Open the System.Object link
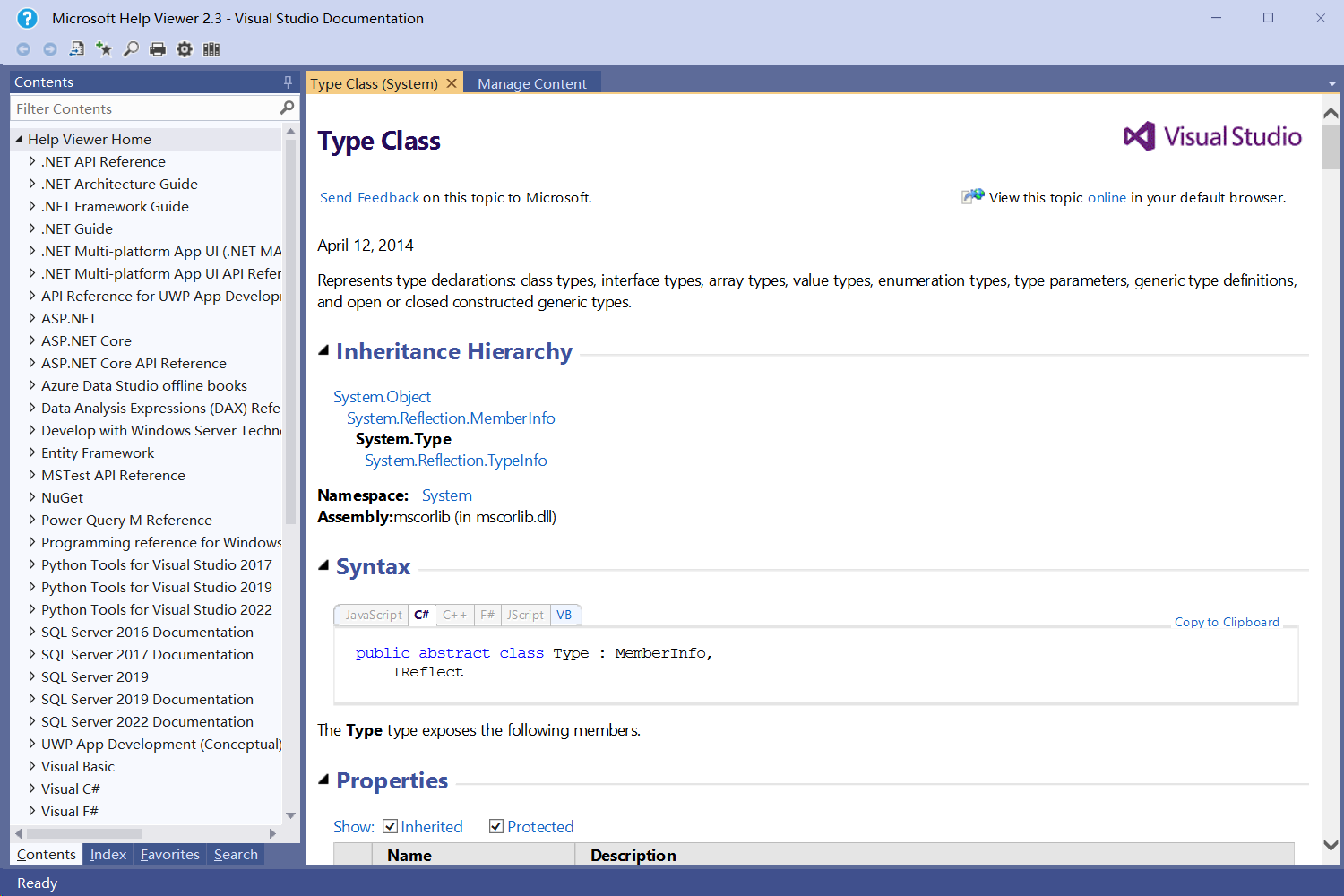The width and height of the screenshot is (1344, 896). click(382, 396)
